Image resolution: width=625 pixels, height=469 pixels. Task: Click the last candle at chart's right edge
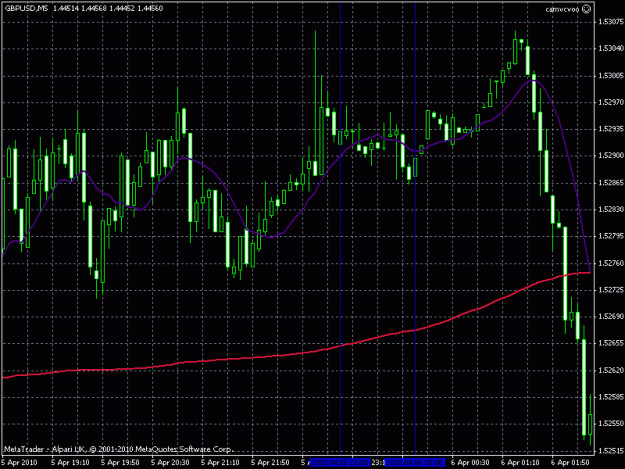(x=590, y=425)
